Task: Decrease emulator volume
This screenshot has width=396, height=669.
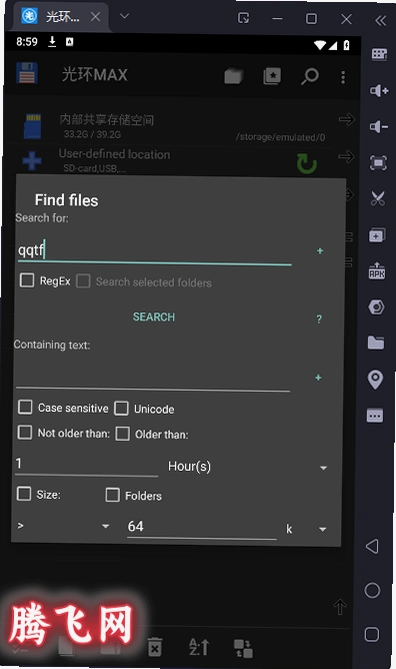Action: click(x=379, y=127)
